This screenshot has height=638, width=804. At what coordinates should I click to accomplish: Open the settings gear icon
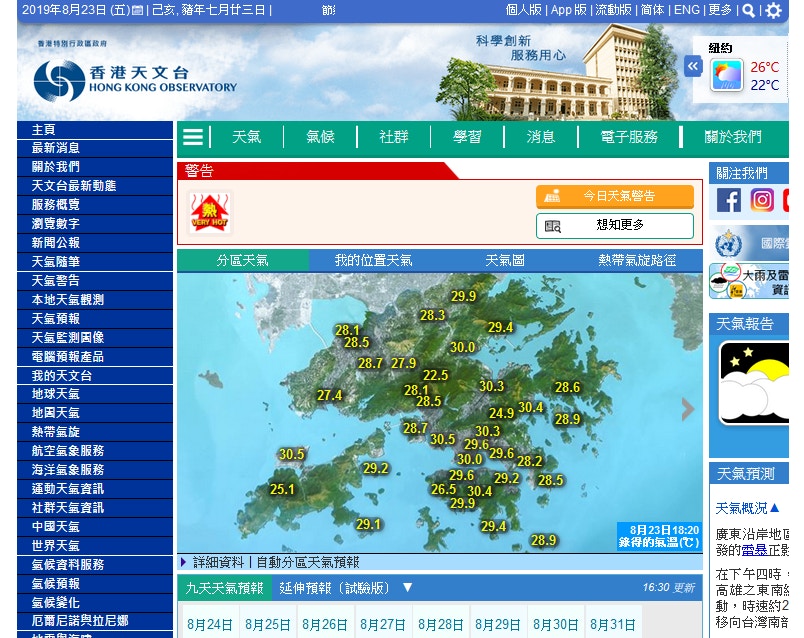(773, 10)
